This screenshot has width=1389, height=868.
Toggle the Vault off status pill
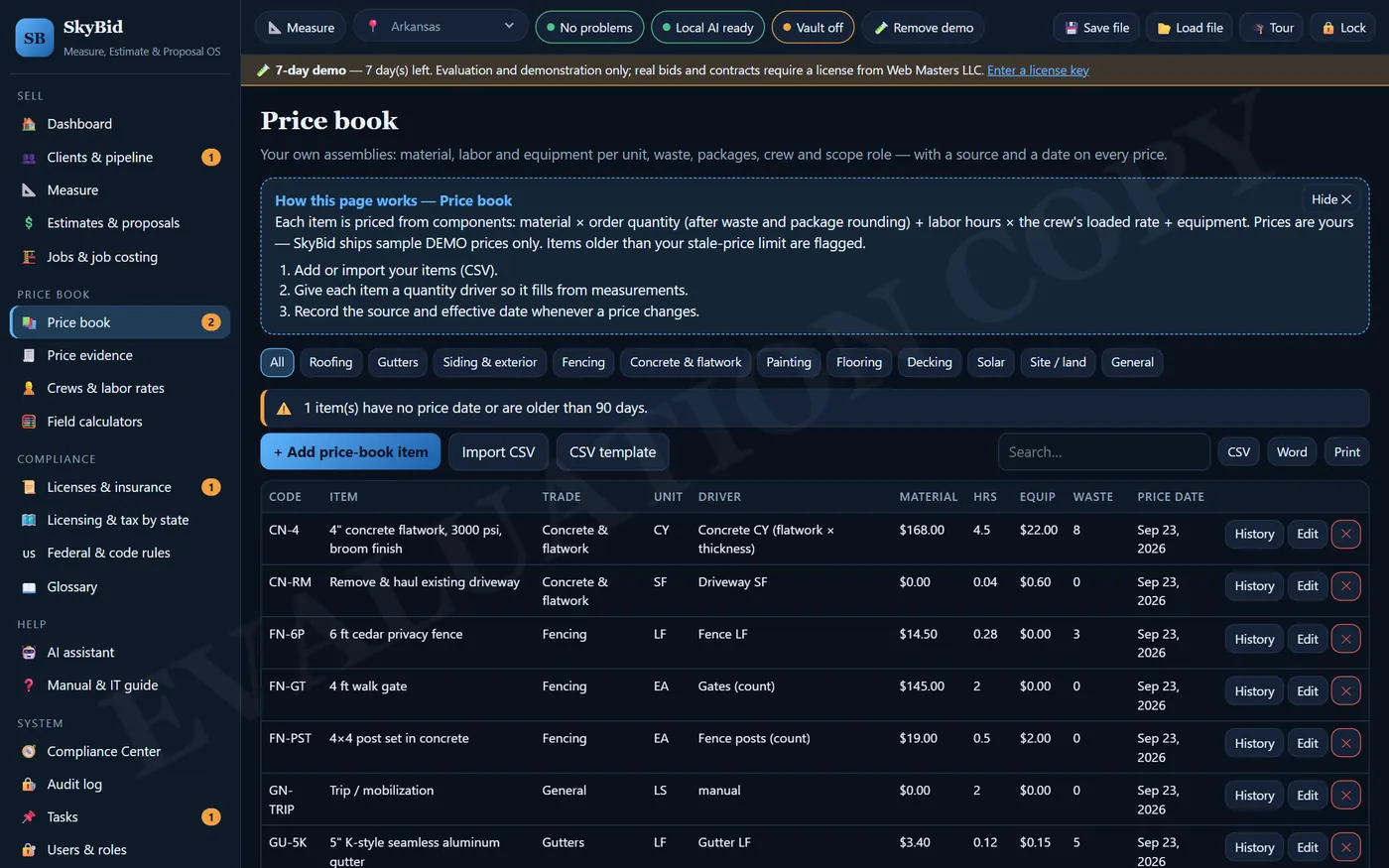click(813, 28)
